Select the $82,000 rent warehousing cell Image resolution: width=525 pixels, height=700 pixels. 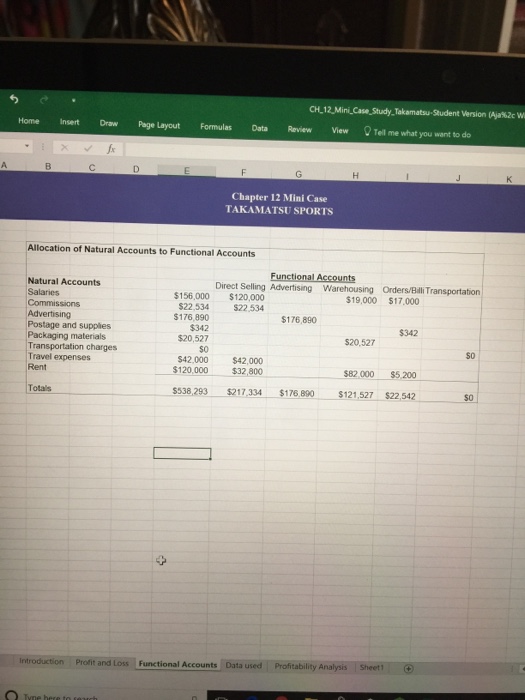point(359,374)
